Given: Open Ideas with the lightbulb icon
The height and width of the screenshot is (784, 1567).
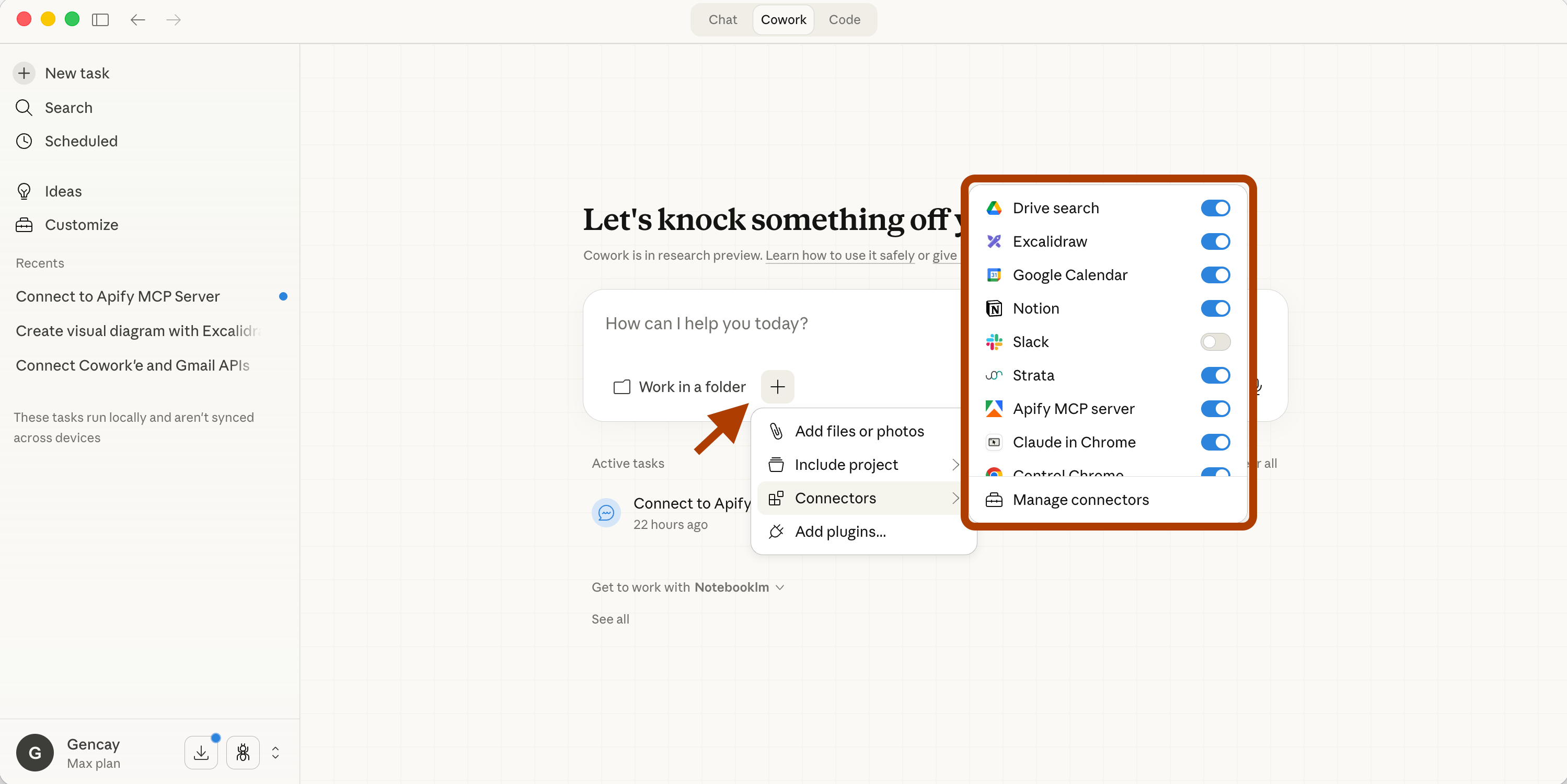Looking at the screenshot, I should tap(63, 192).
